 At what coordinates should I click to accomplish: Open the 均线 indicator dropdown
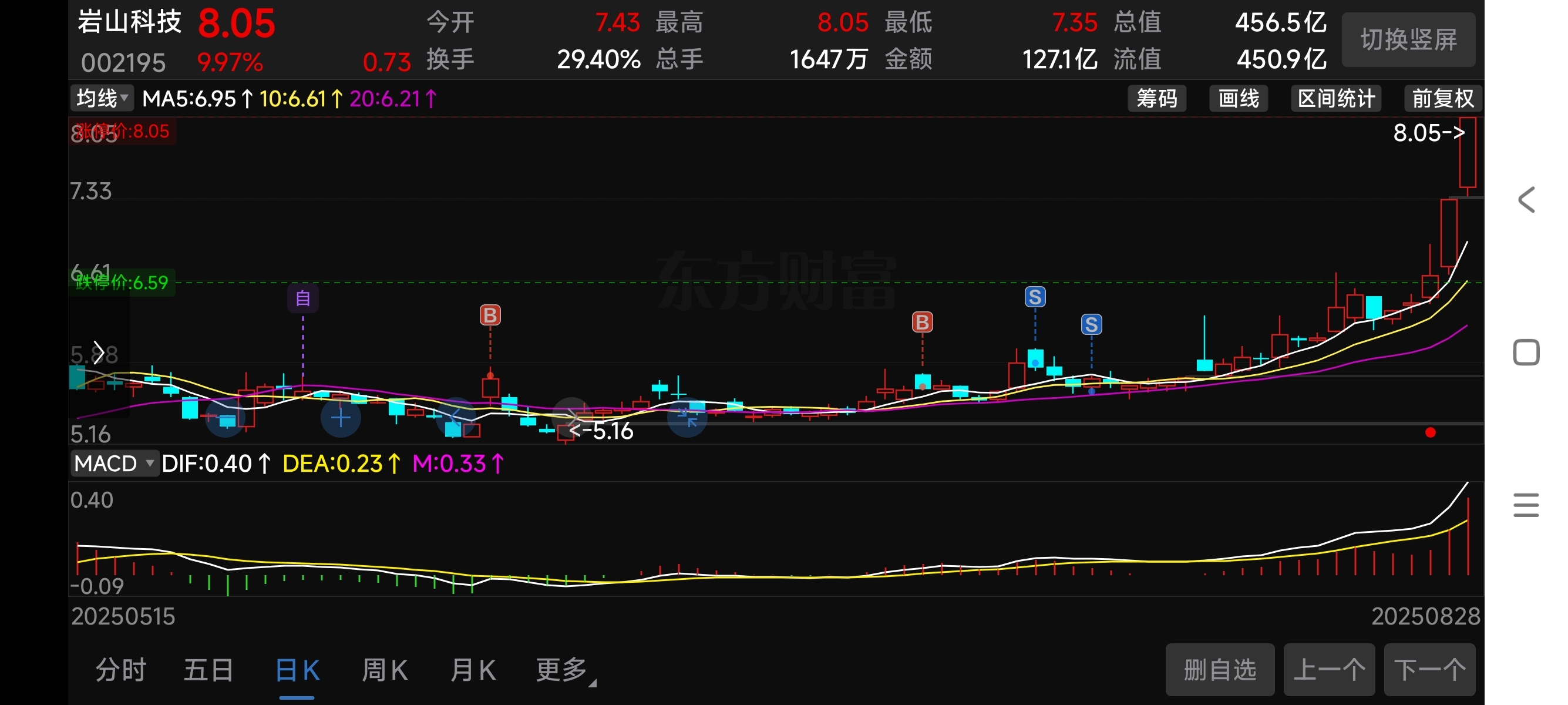pyautogui.click(x=102, y=98)
